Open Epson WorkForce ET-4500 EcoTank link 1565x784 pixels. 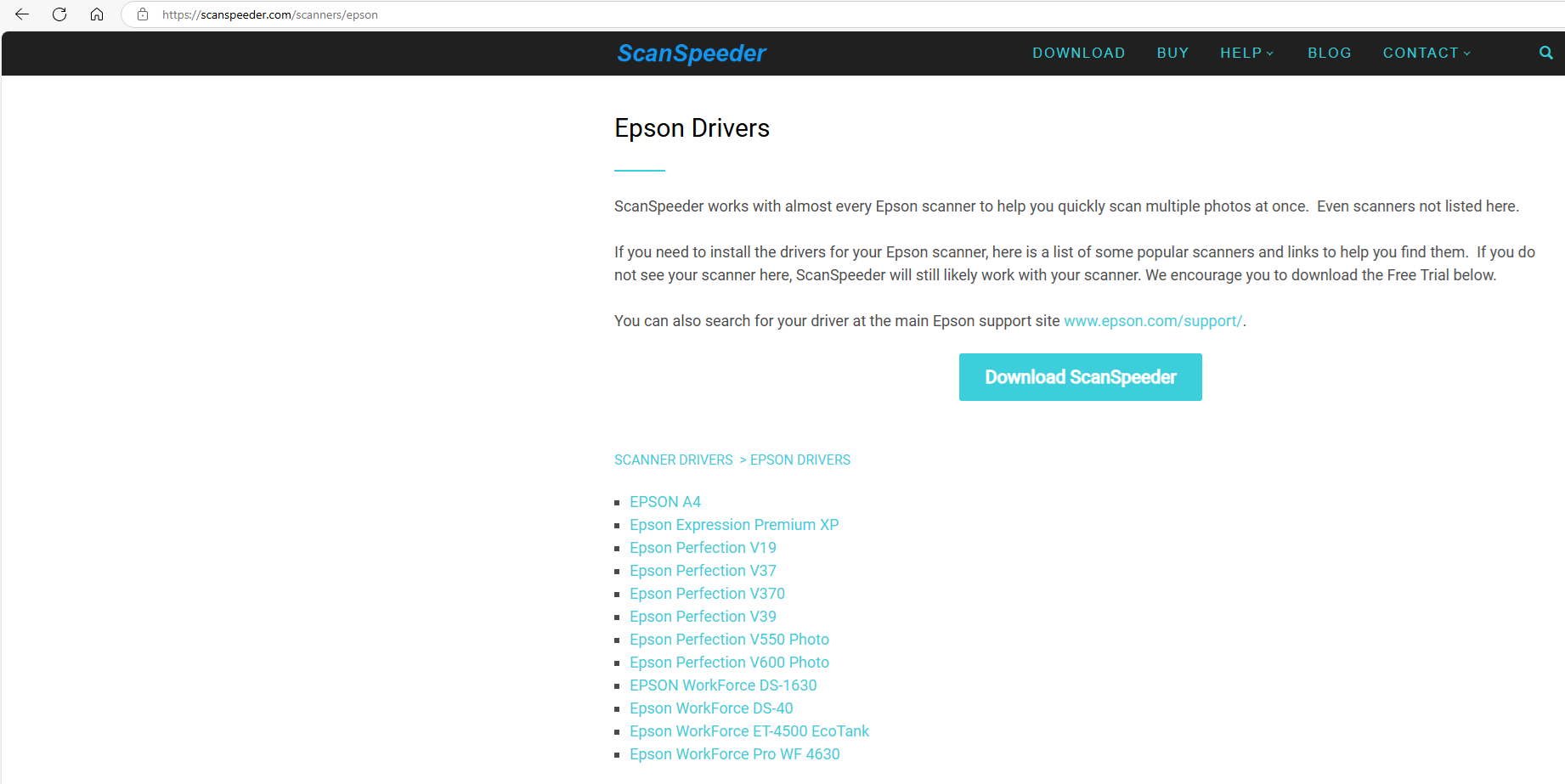point(749,731)
